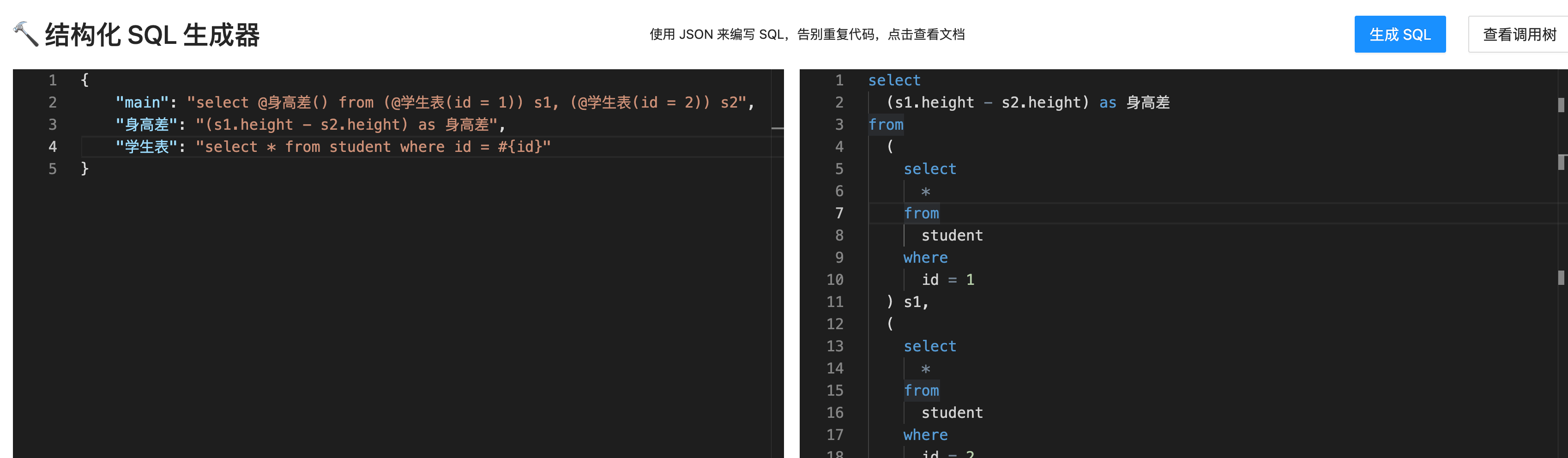Click the opening brace on JSON line 1
The width and height of the screenshot is (1568, 458).
[85, 80]
